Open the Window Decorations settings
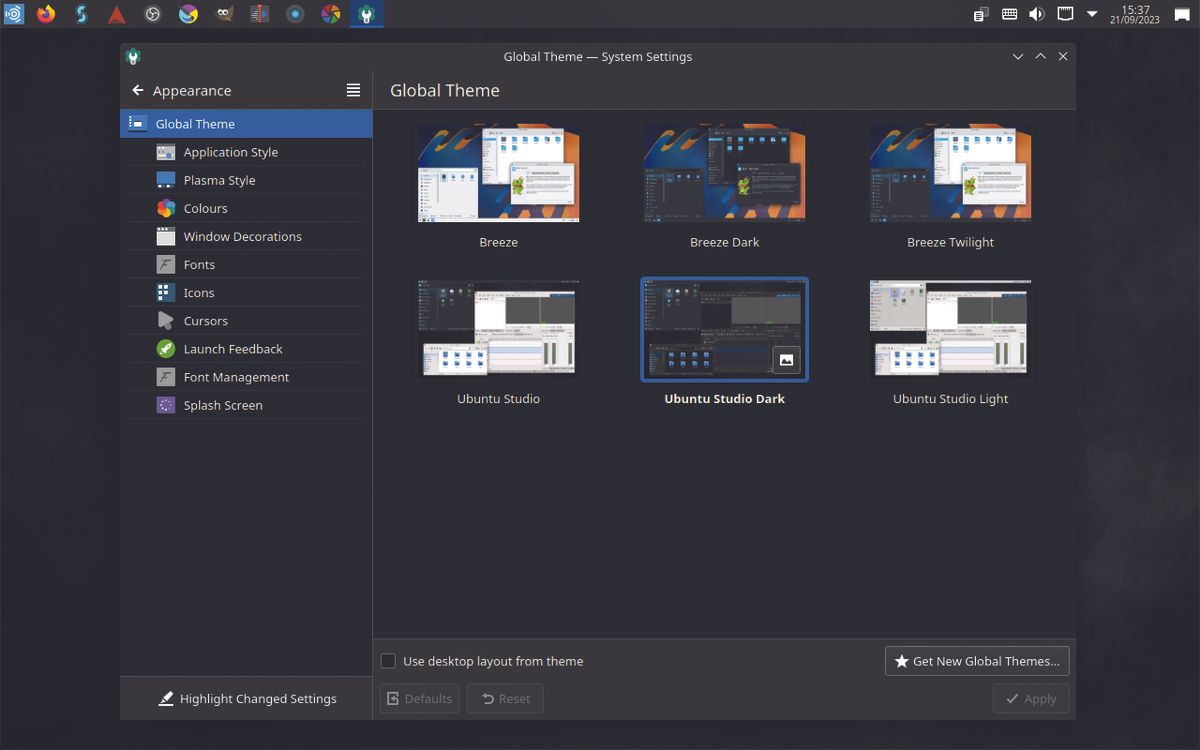This screenshot has height=750, width=1200. (x=243, y=236)
